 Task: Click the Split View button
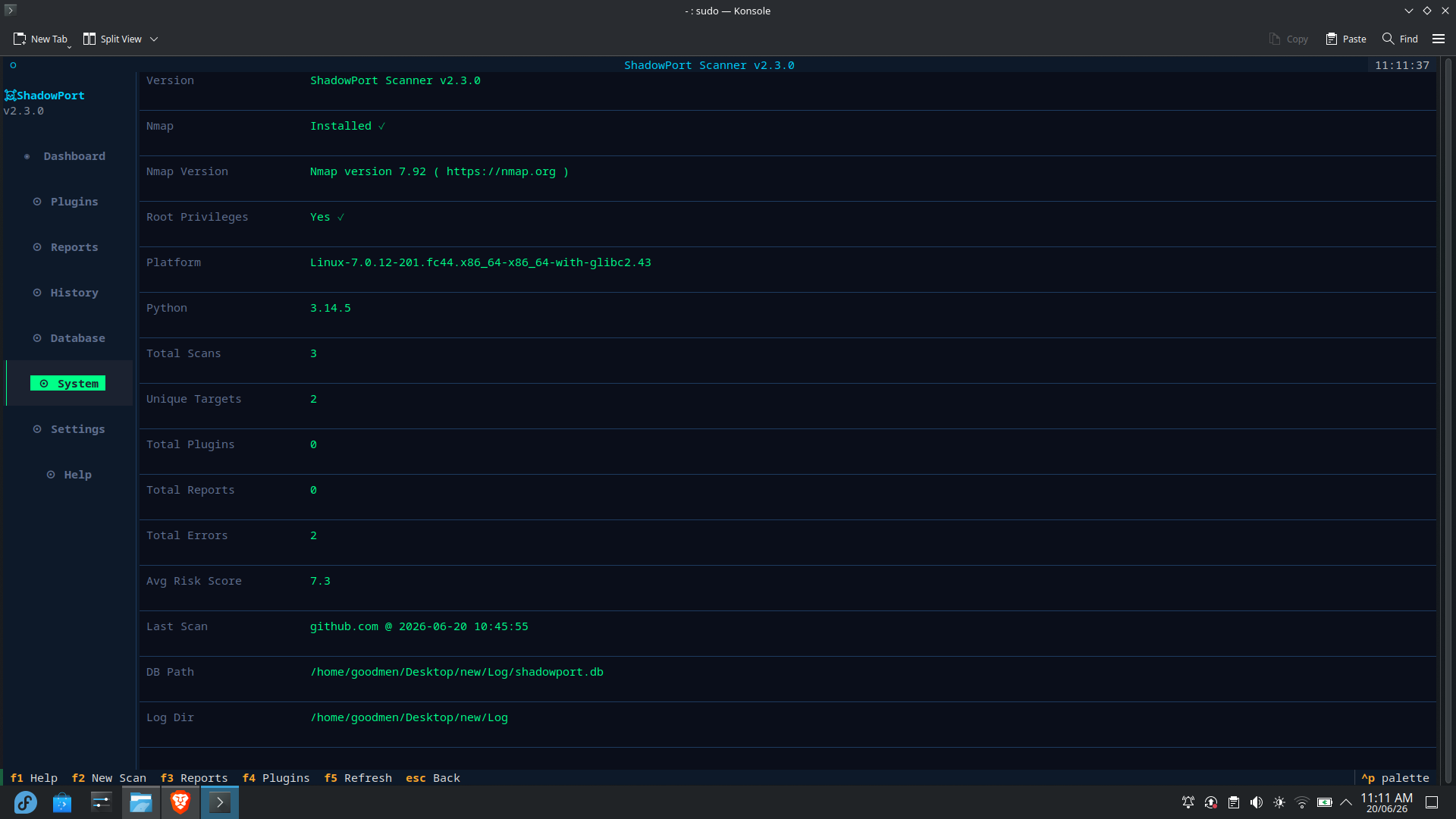point(112,39)
